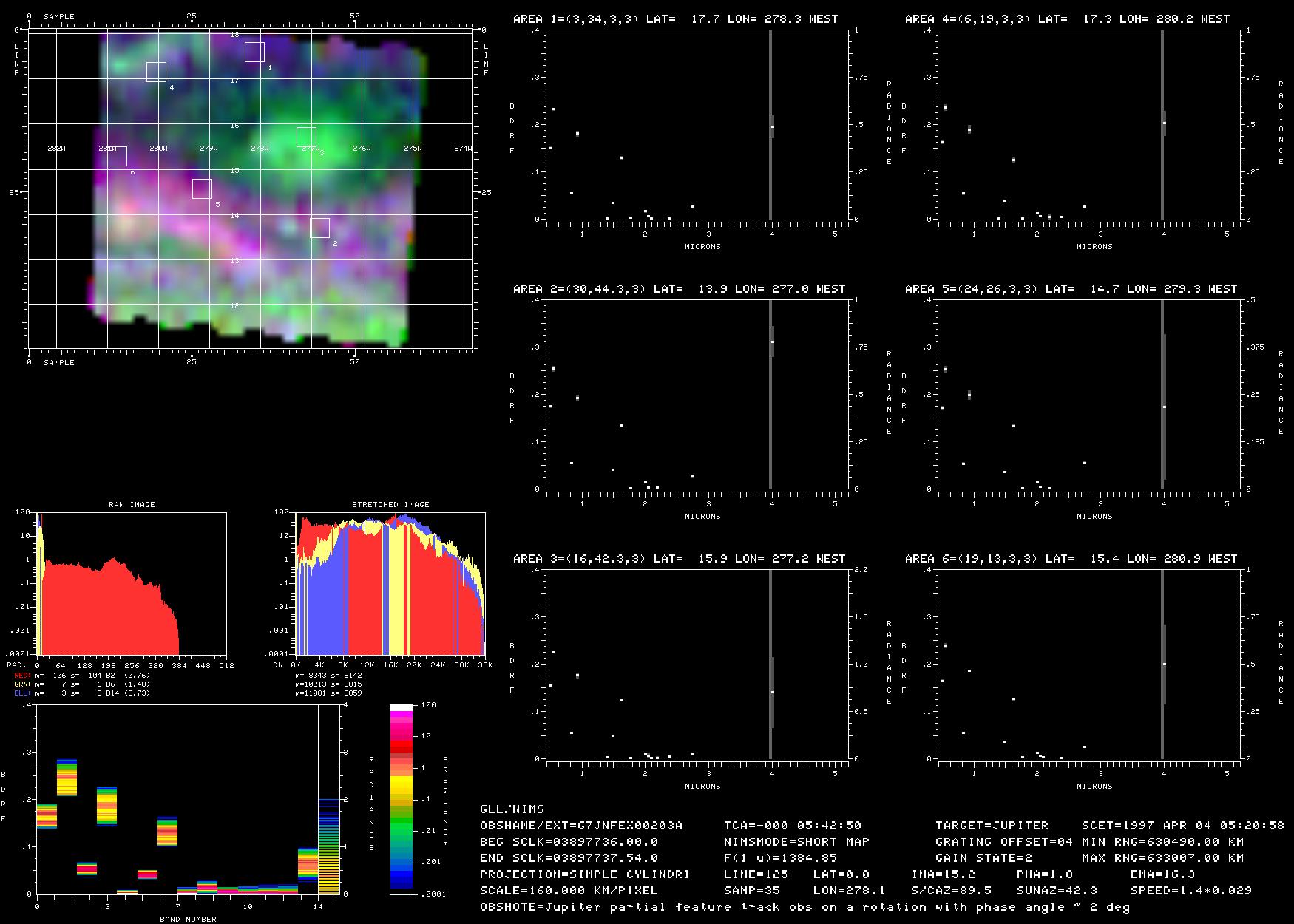Image resolution: width=1294 pixels, height=924 pixels.
Task: Select the area 2 box on the map
Action: point(319,228)
